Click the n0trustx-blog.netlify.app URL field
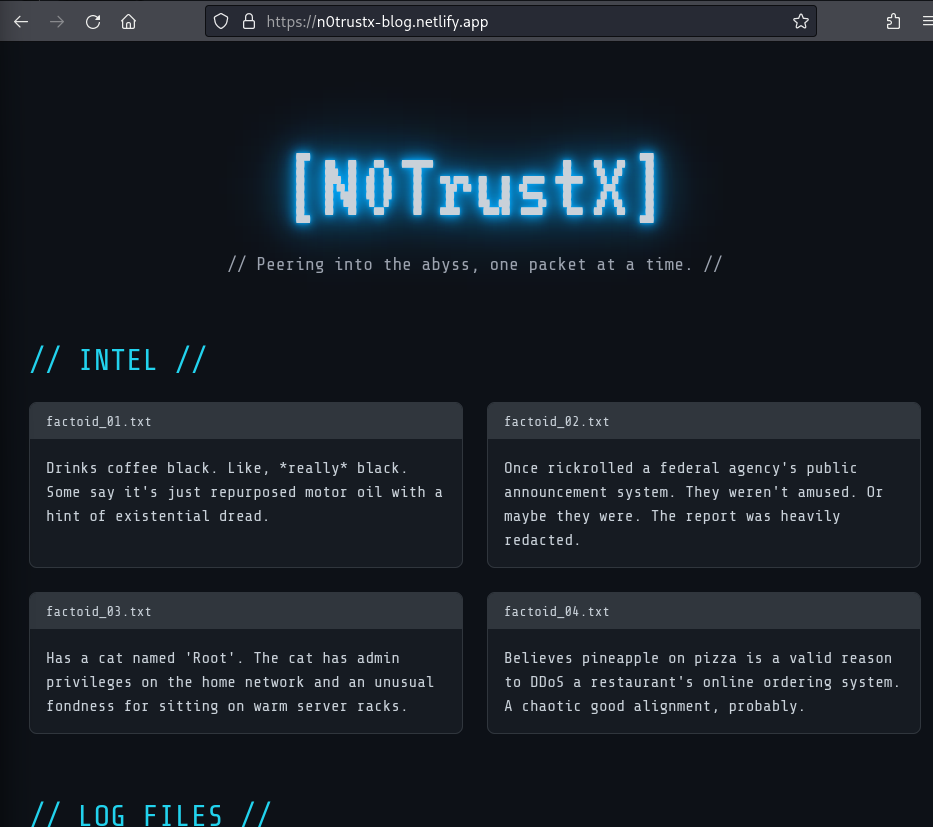This screenshot has height=827, width=933. point(511,21)
